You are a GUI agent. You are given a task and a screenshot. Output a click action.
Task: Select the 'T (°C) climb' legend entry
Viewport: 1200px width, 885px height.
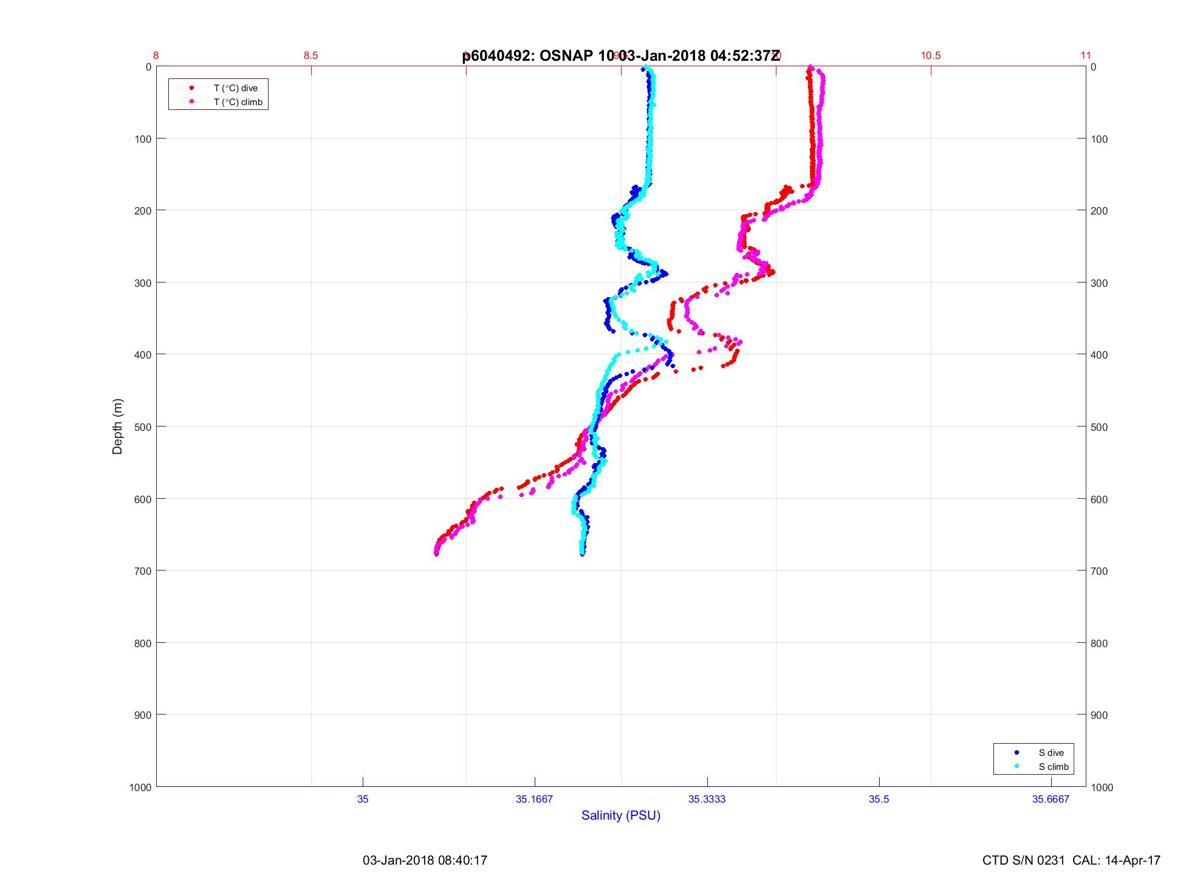[x=238, y=102]
